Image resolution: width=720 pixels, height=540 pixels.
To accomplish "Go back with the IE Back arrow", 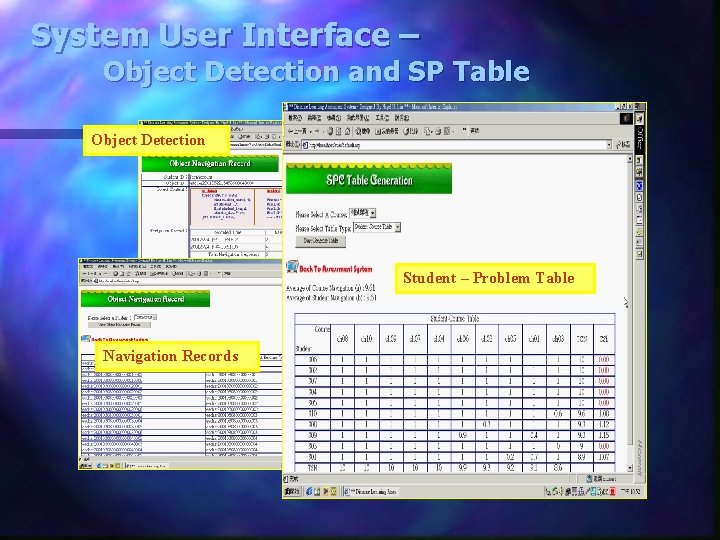I will click(x=296, y=131).
